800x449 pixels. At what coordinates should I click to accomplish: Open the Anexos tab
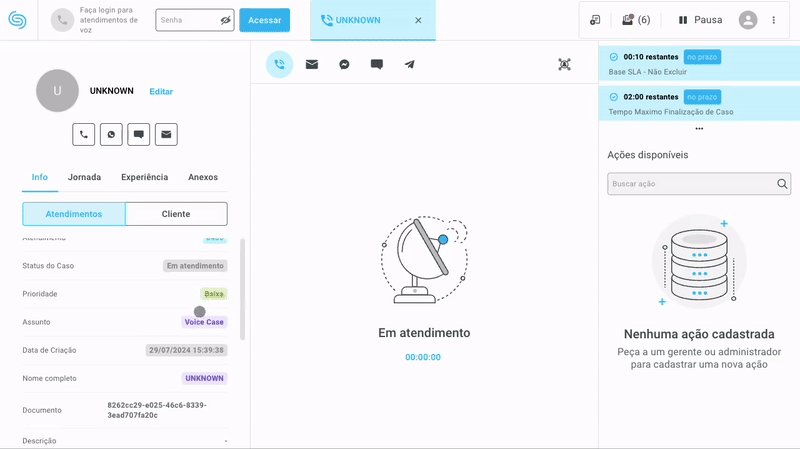203,177
